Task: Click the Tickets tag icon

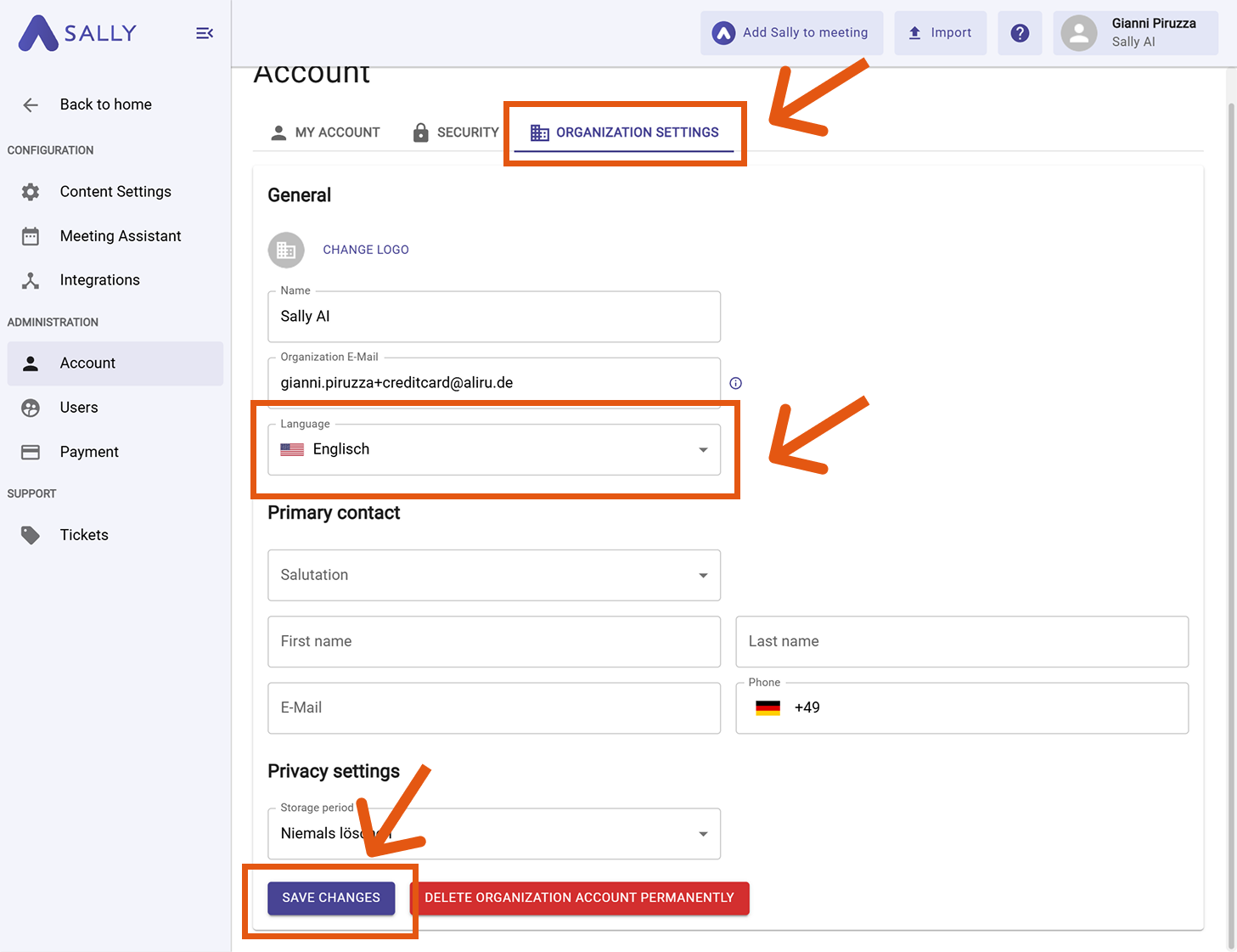Action: [31, 535]
